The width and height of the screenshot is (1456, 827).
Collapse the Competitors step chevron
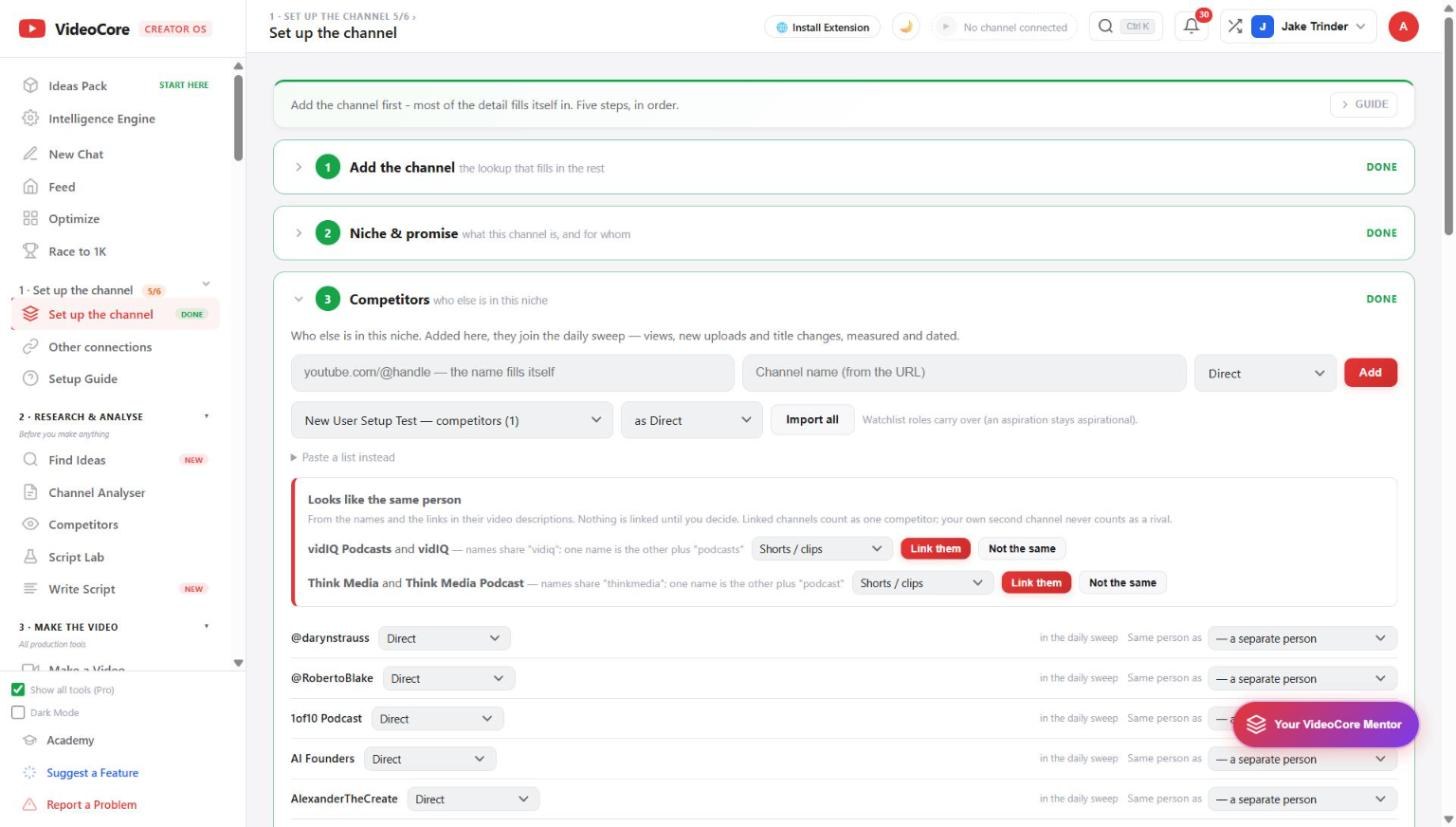coord(298,299)
